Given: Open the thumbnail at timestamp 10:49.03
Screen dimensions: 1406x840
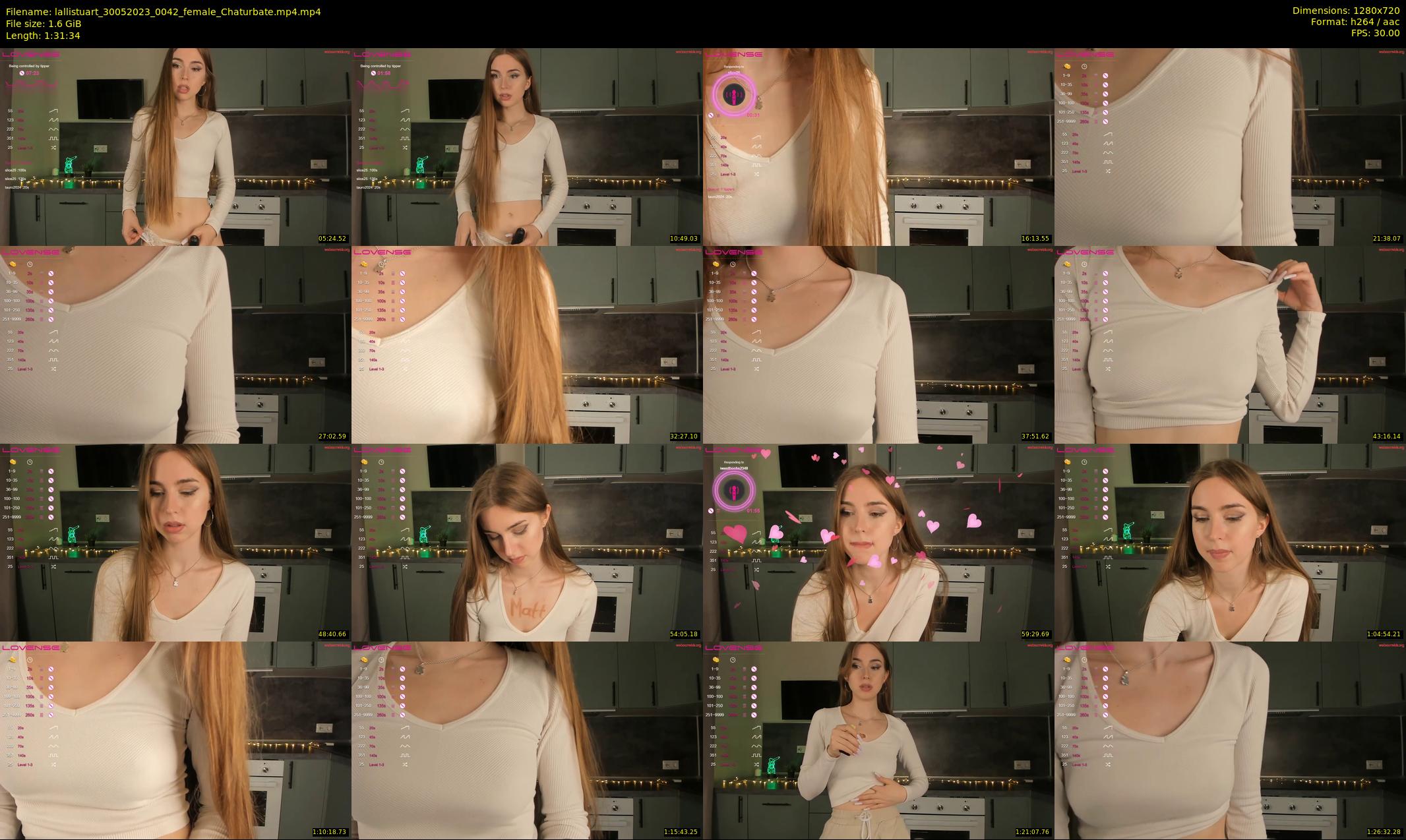Looking at the screenshot, I should [x=527, y=146].
